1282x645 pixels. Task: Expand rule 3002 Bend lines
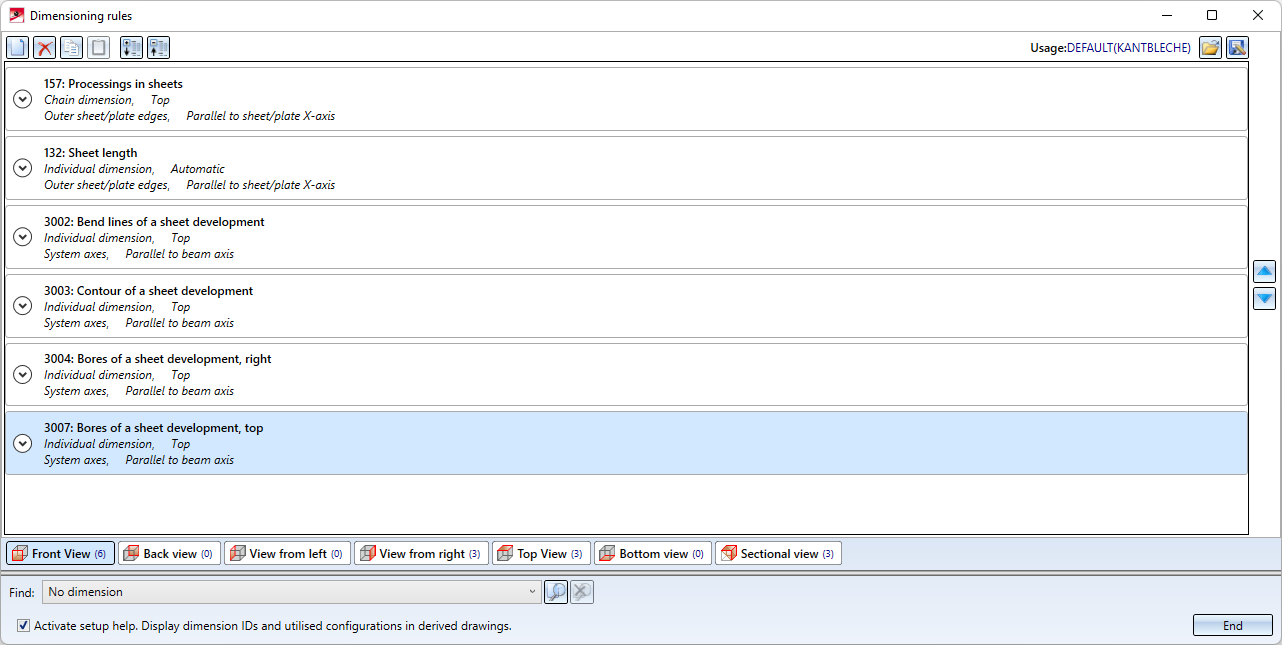(x=22, y=237)
